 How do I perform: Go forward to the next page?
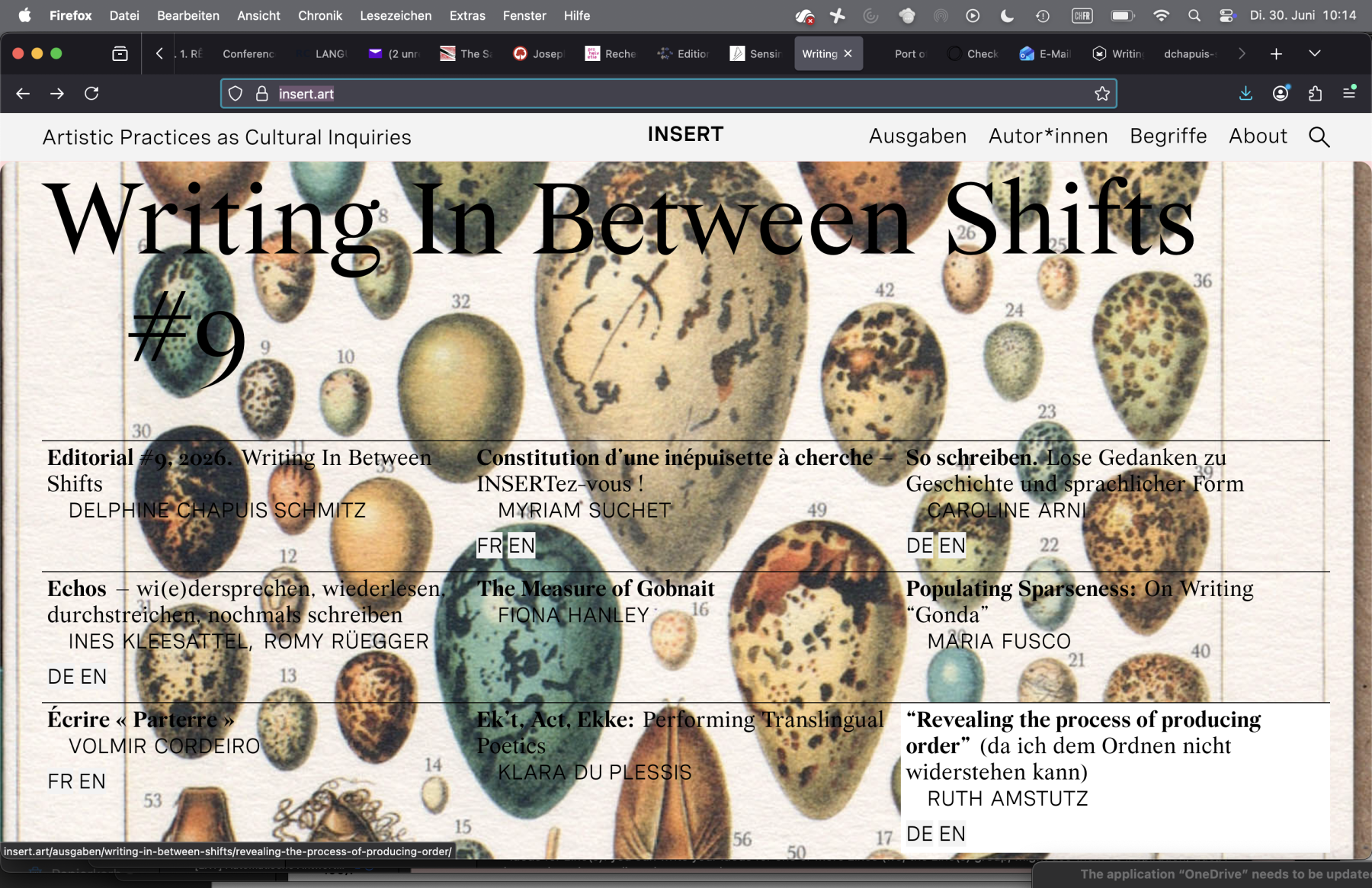(x=57, y=94)
